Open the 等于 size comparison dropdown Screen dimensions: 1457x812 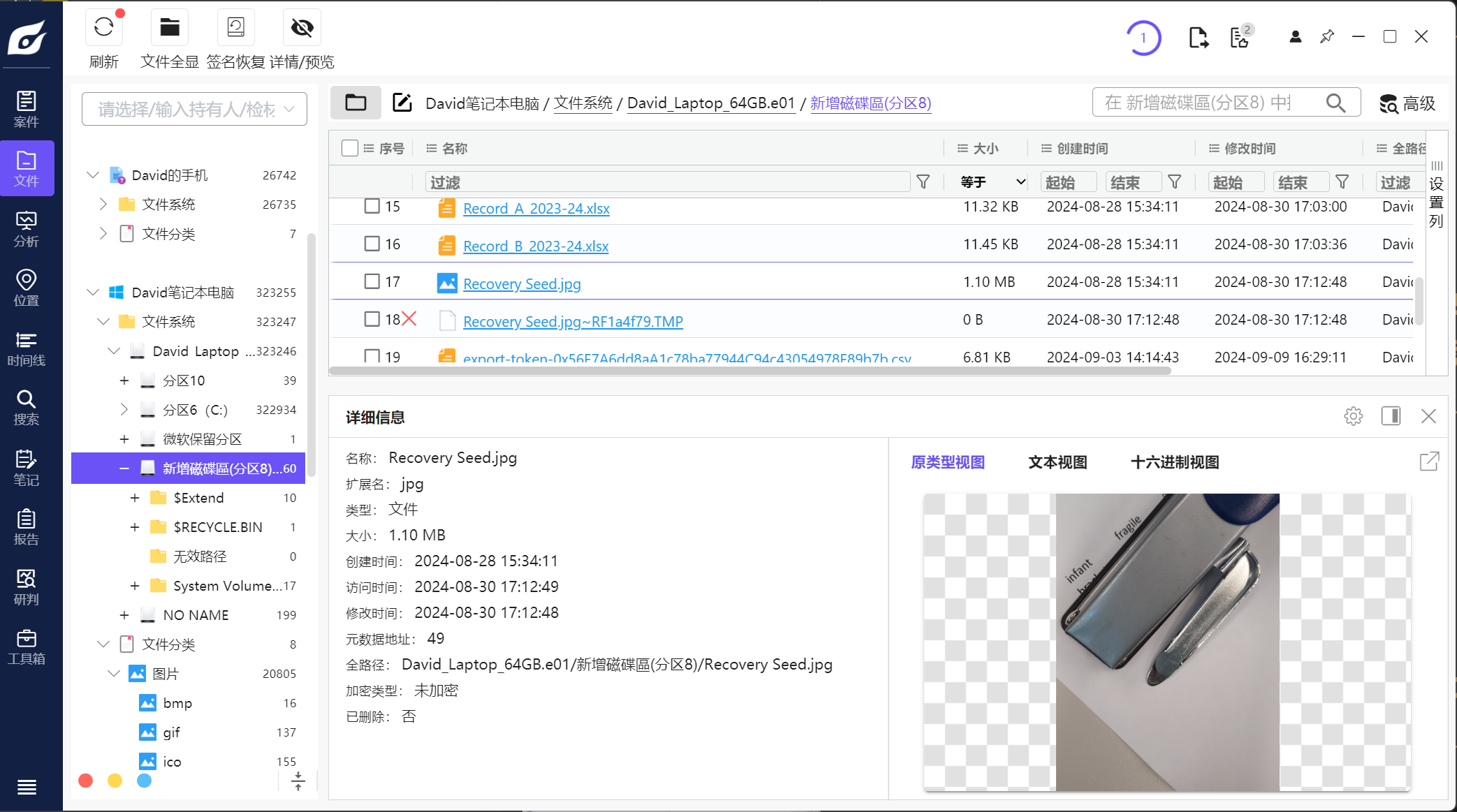[992, 182]
